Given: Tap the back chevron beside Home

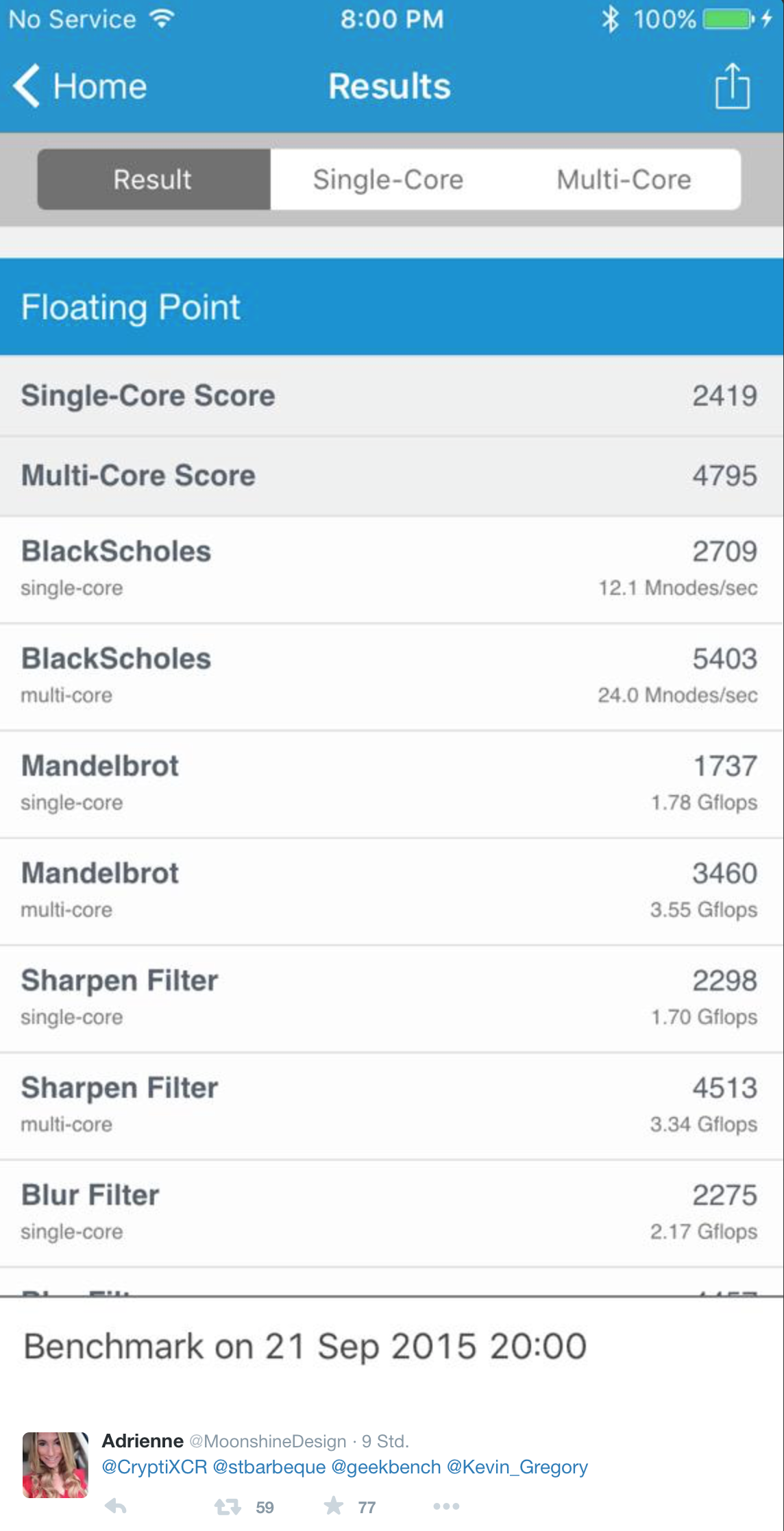Looking at the screenshot, I should pyautogui.click(x=26, y=86).
